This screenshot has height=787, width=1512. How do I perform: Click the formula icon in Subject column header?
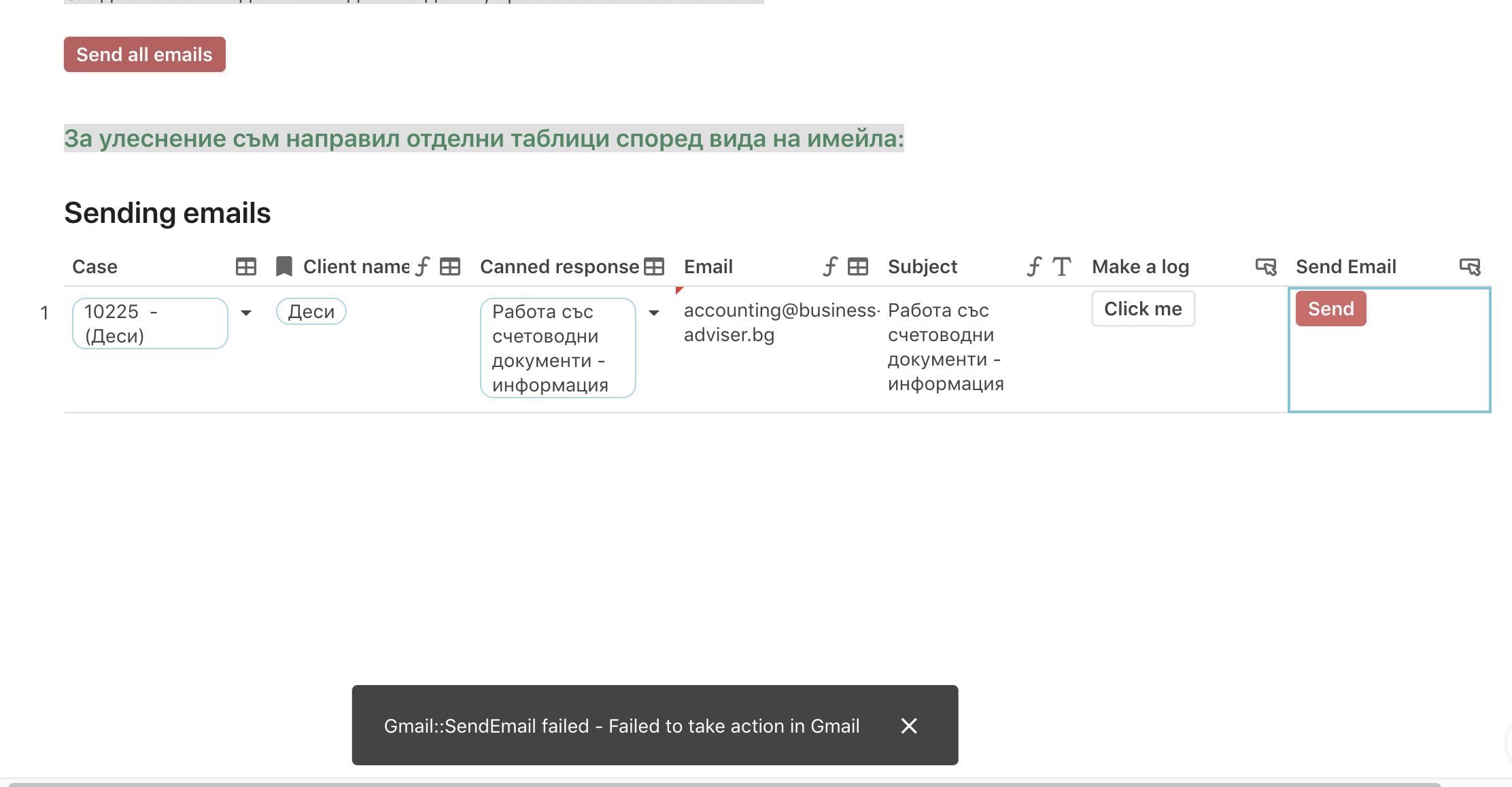1034,266
